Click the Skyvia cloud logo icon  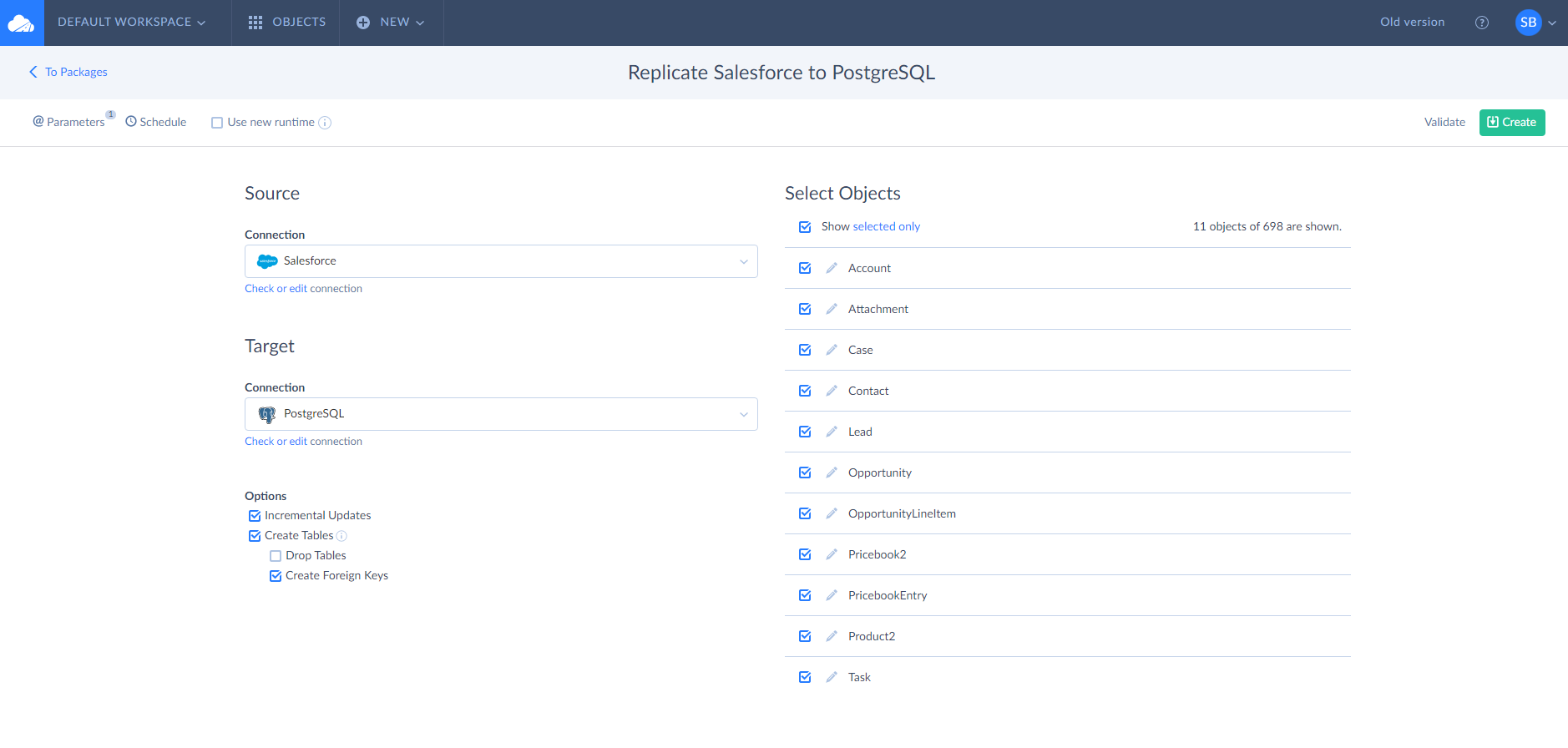(x=22, y=23)
